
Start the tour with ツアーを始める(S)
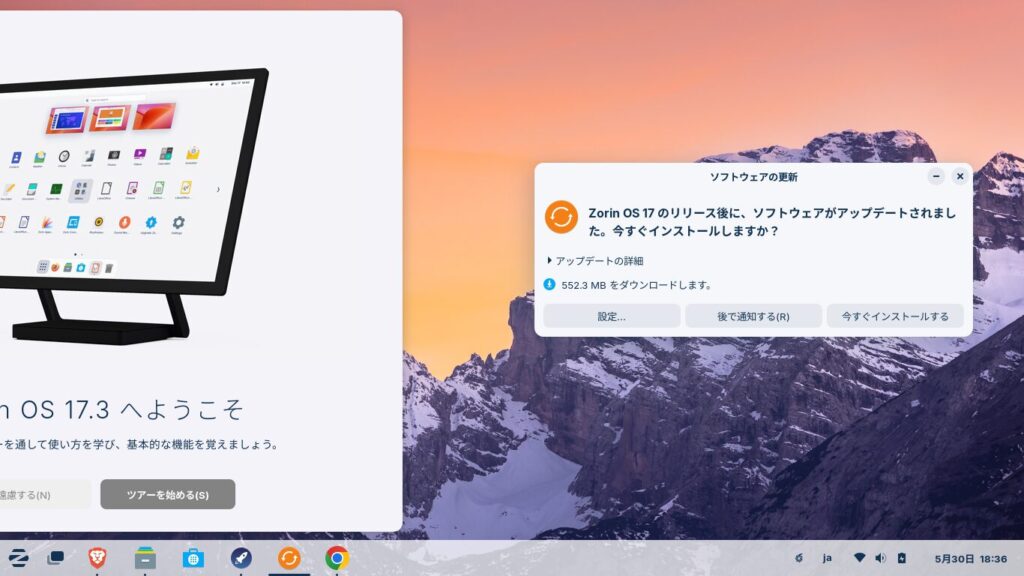tap(167, 494)
